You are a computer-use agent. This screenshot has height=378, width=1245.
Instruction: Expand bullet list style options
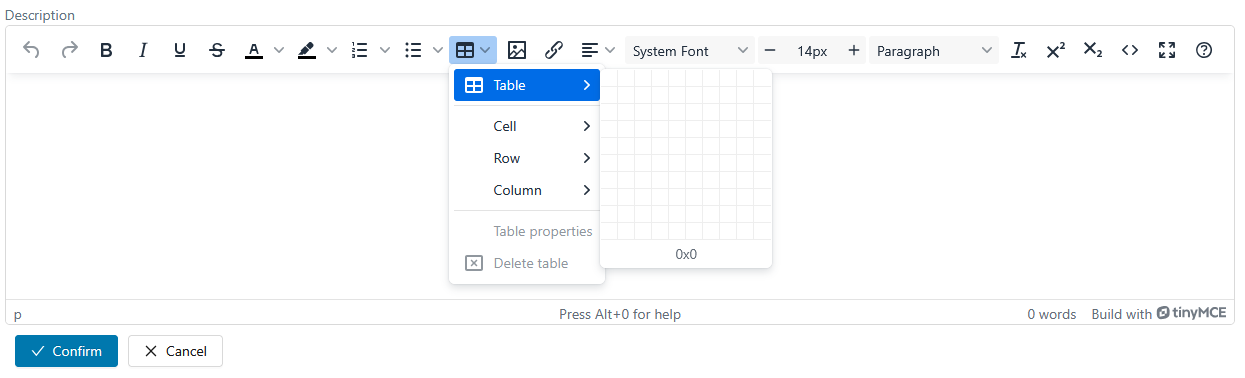coord(438,50)
